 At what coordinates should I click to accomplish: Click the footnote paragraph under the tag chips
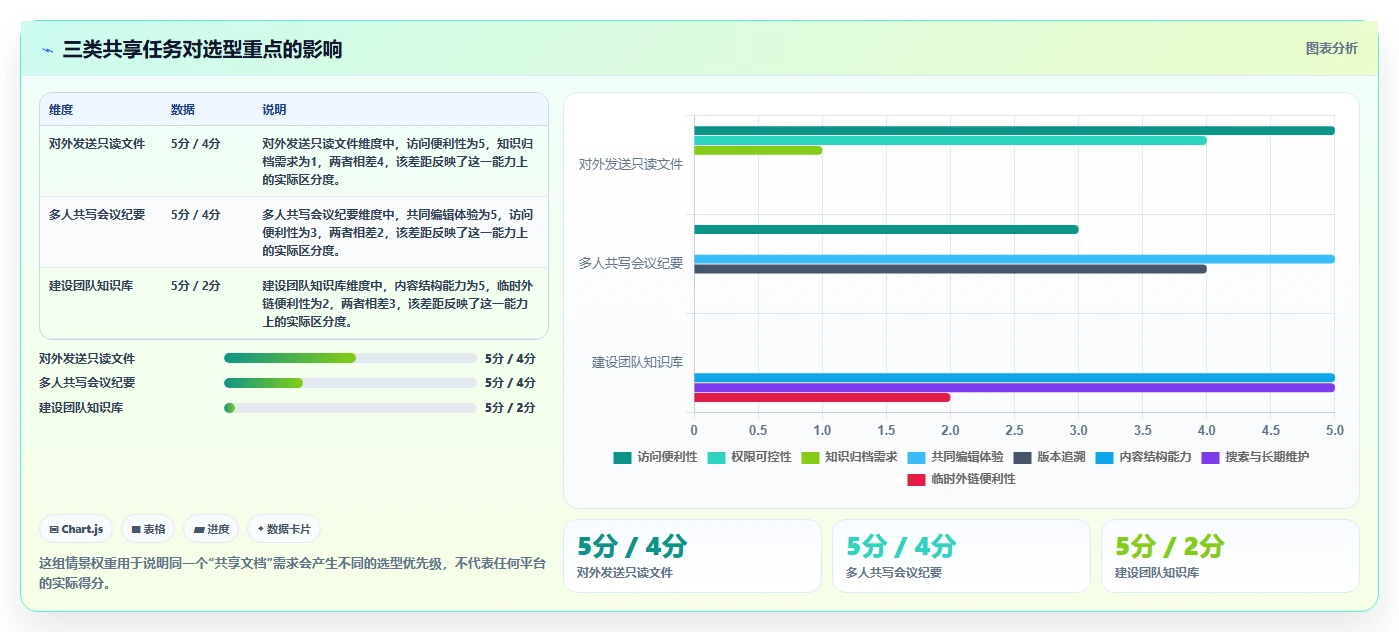tap(292, 573)
